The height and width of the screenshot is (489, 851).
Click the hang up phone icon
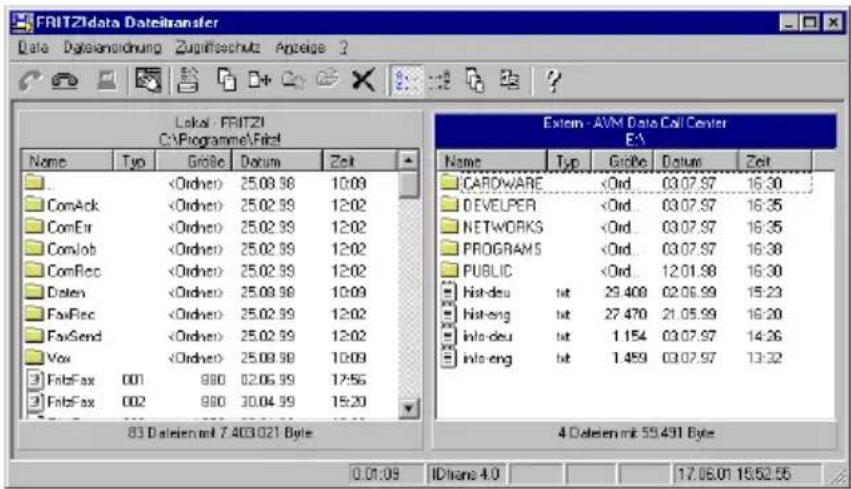[65, 81]
